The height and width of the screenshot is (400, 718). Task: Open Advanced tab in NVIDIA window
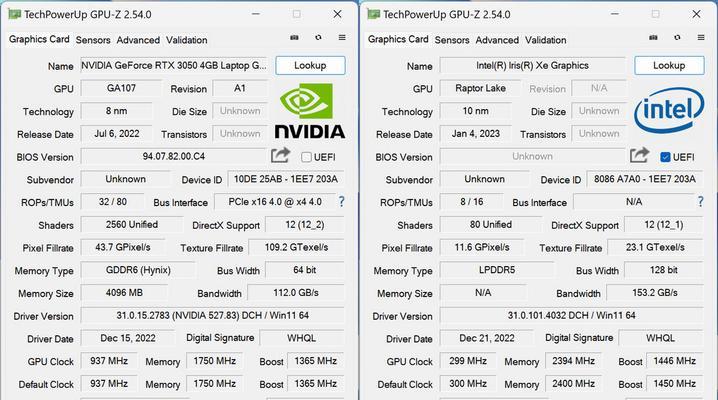pyautogui.click(x=138, y=40)
